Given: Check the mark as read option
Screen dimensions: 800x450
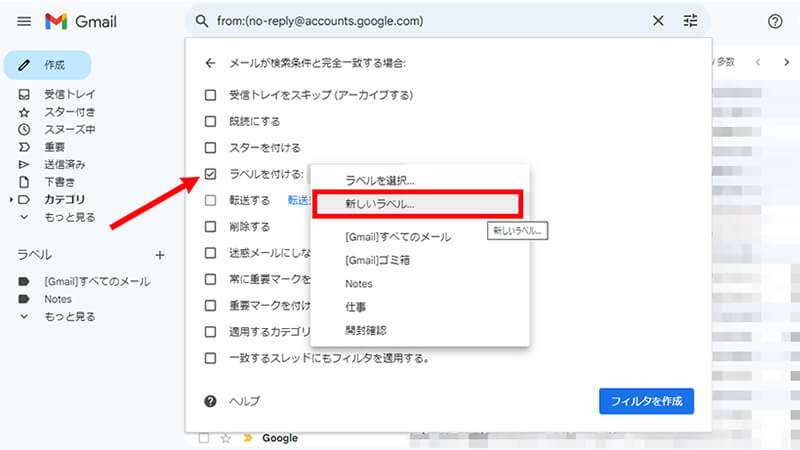Looking at the screenshot, I should 210,121.
